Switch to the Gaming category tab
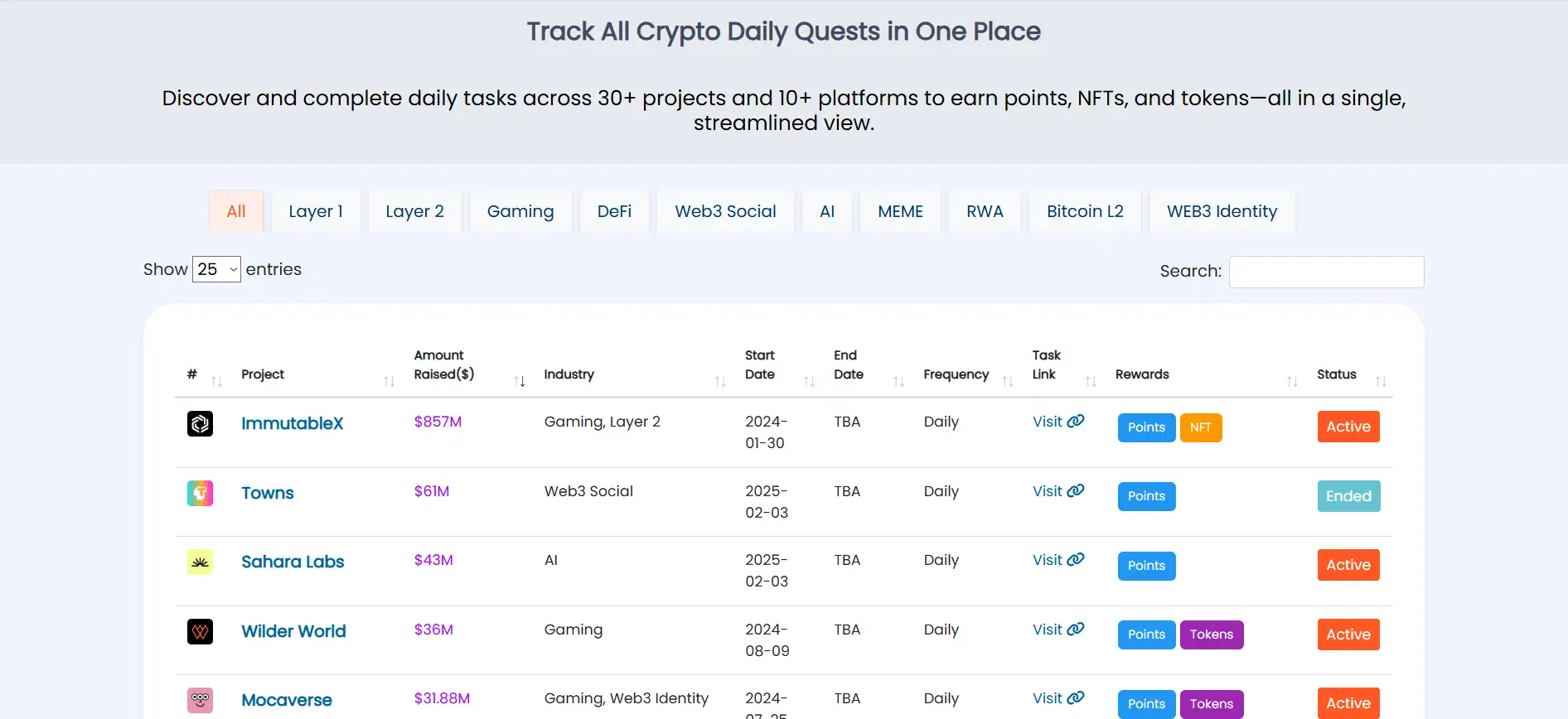 click(x=520, y=211)
